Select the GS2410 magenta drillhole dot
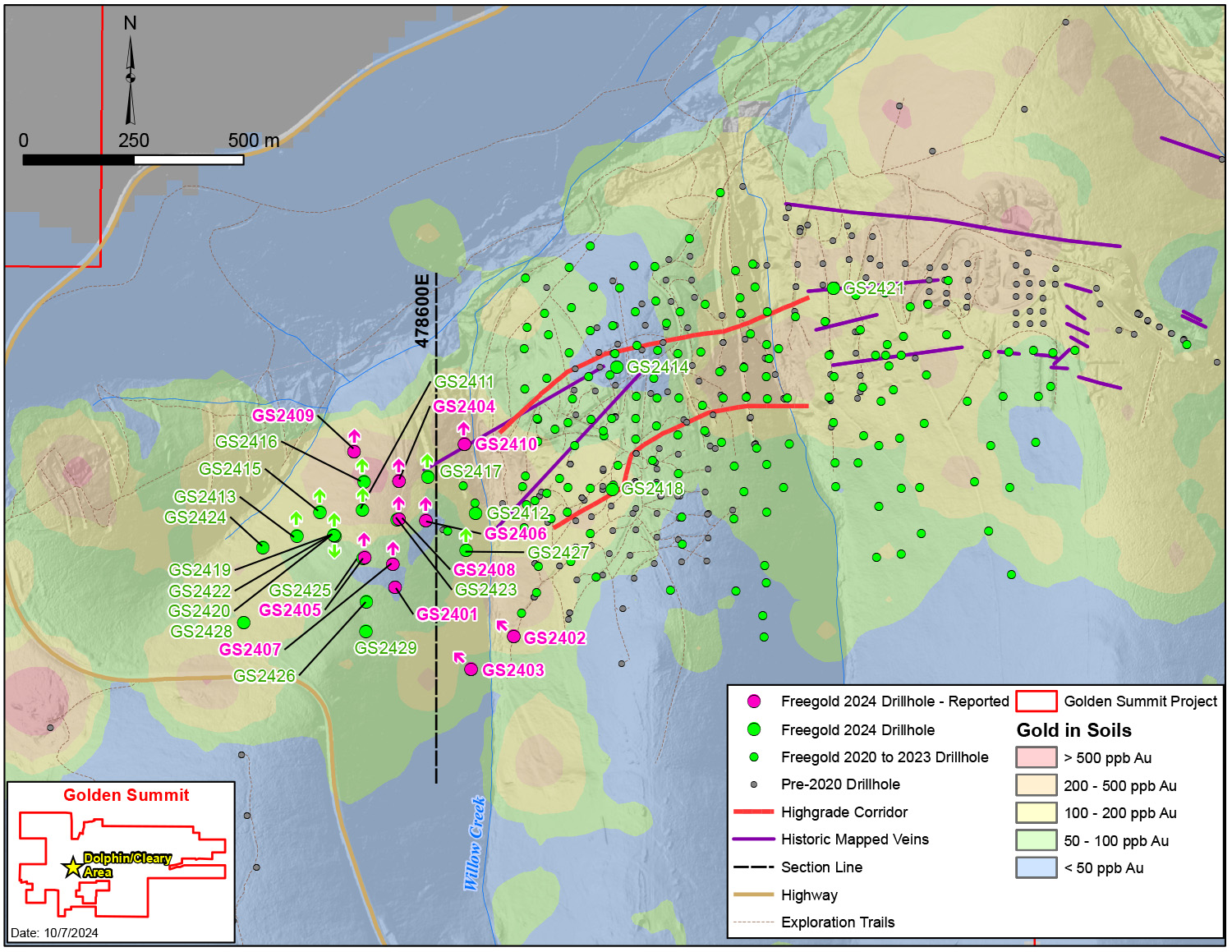Viewport: 1232px width, 952px height. click(x=464, y=444)
